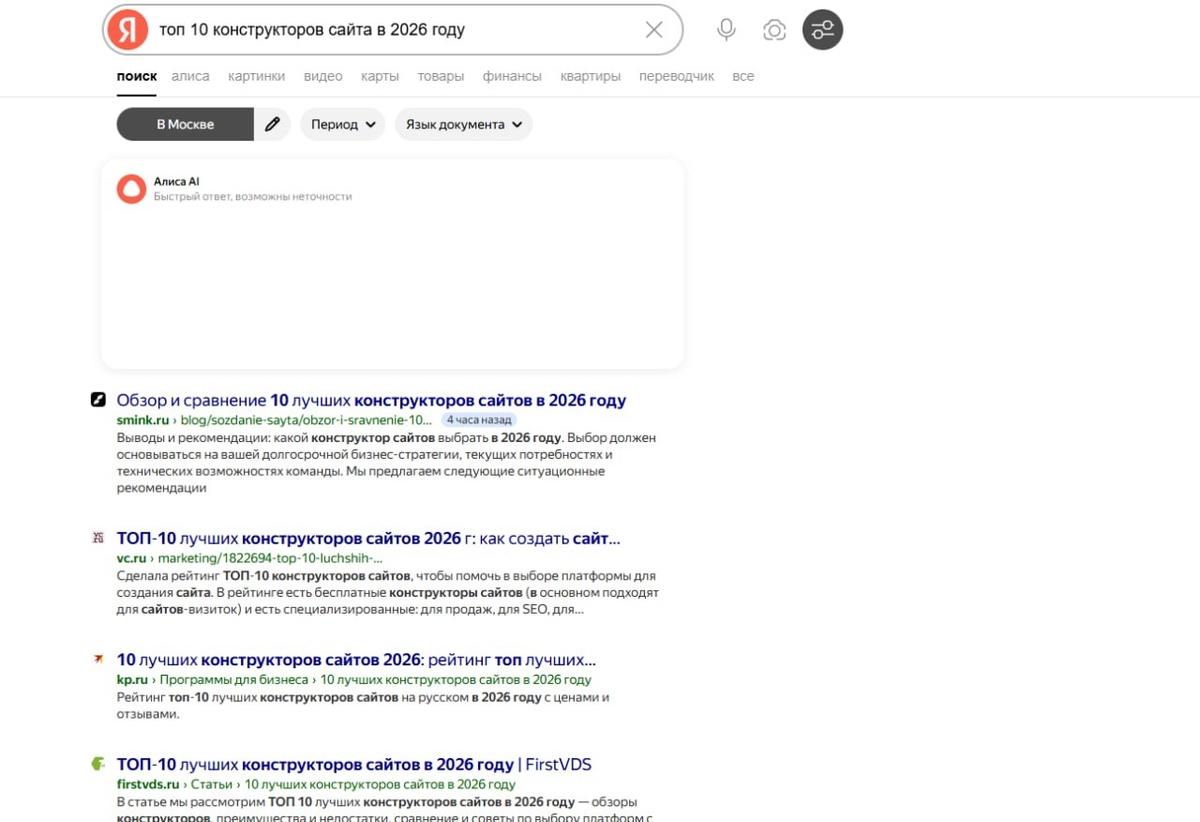Open the квартиры tab
The width and height of the screenshot is (1200, 822).
point(590,76)
